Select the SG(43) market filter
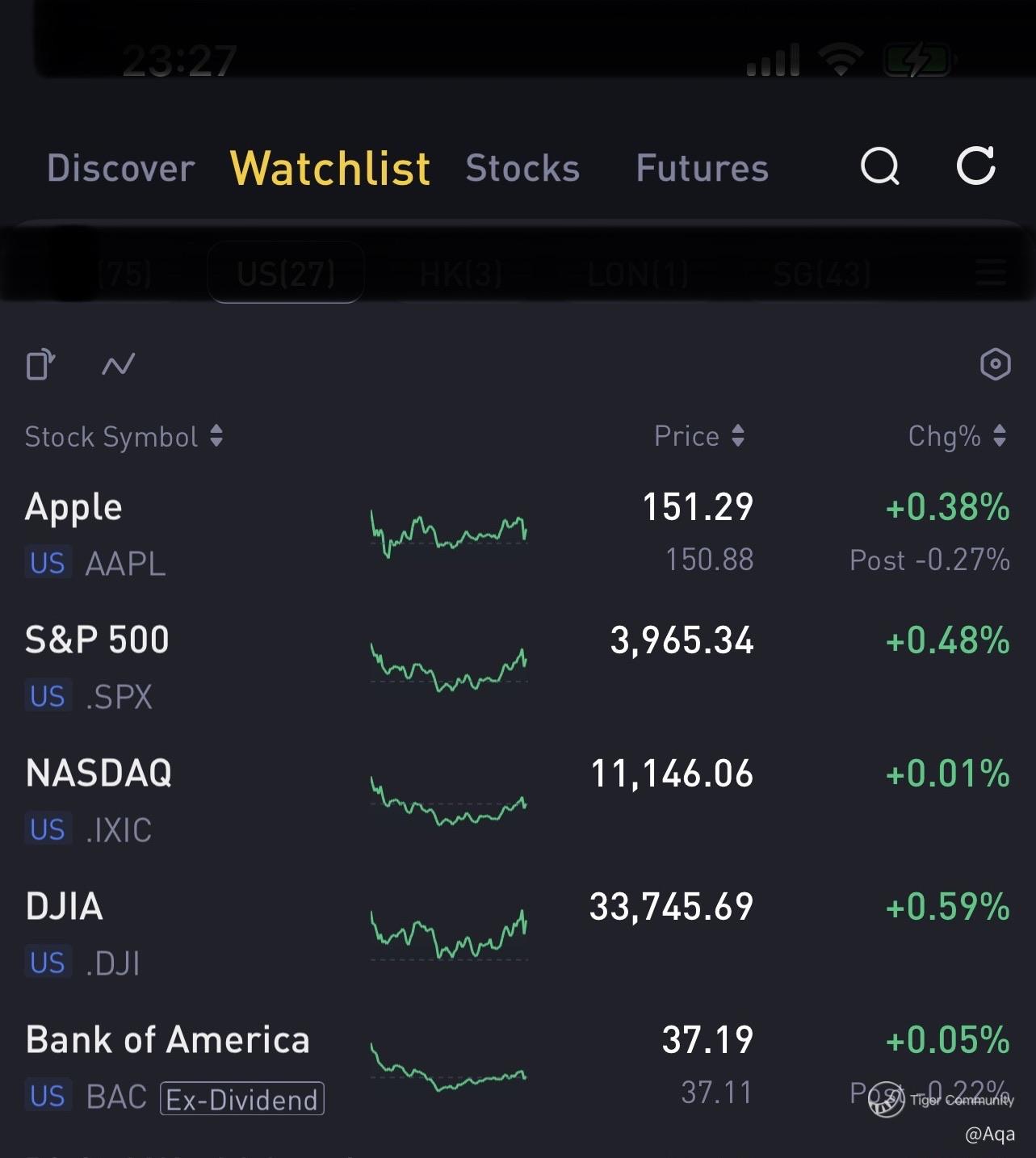 [822, 275]
